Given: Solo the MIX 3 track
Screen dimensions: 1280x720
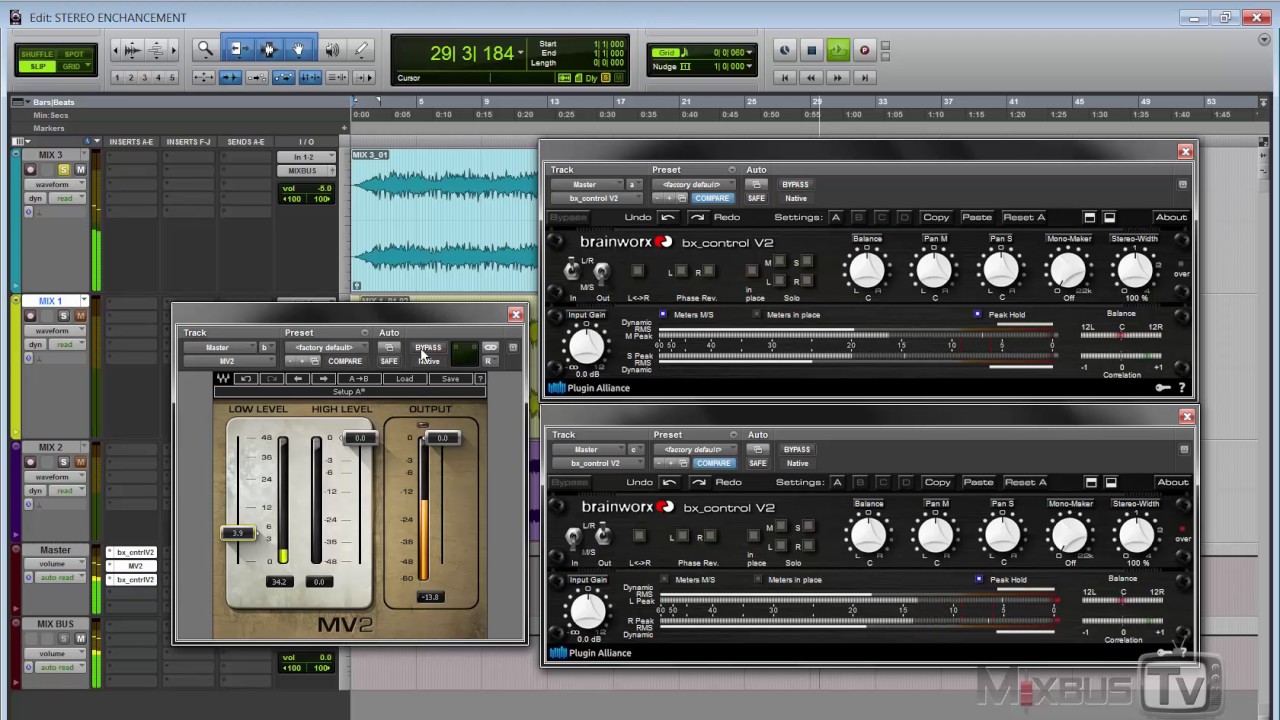Looking at the screenshot, I should (x=64, y=170).
